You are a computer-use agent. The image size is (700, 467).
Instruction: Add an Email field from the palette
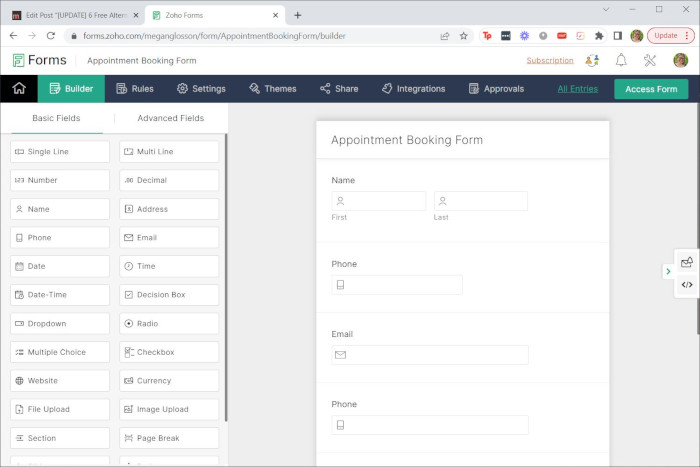pyautogui.click(x=169, y=238)
